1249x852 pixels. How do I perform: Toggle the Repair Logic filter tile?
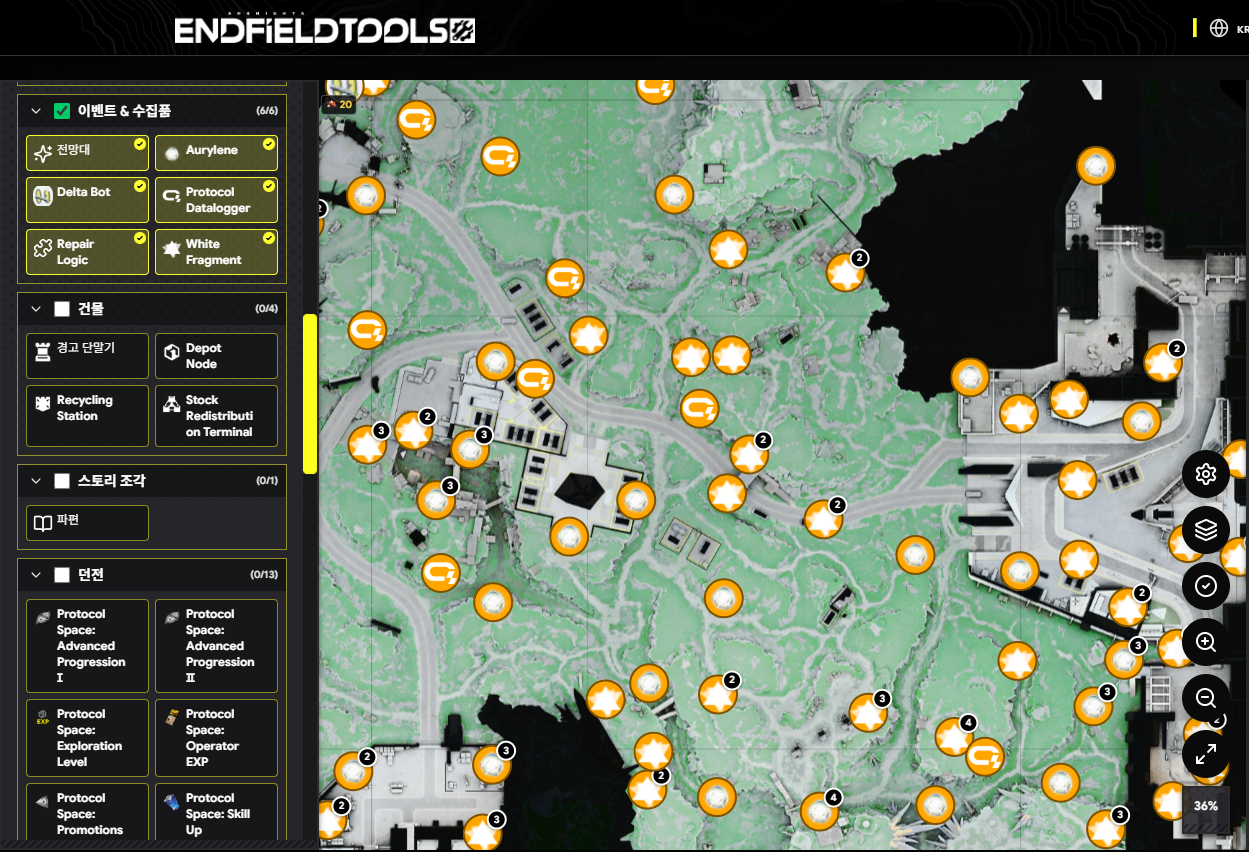coord(87,252)
